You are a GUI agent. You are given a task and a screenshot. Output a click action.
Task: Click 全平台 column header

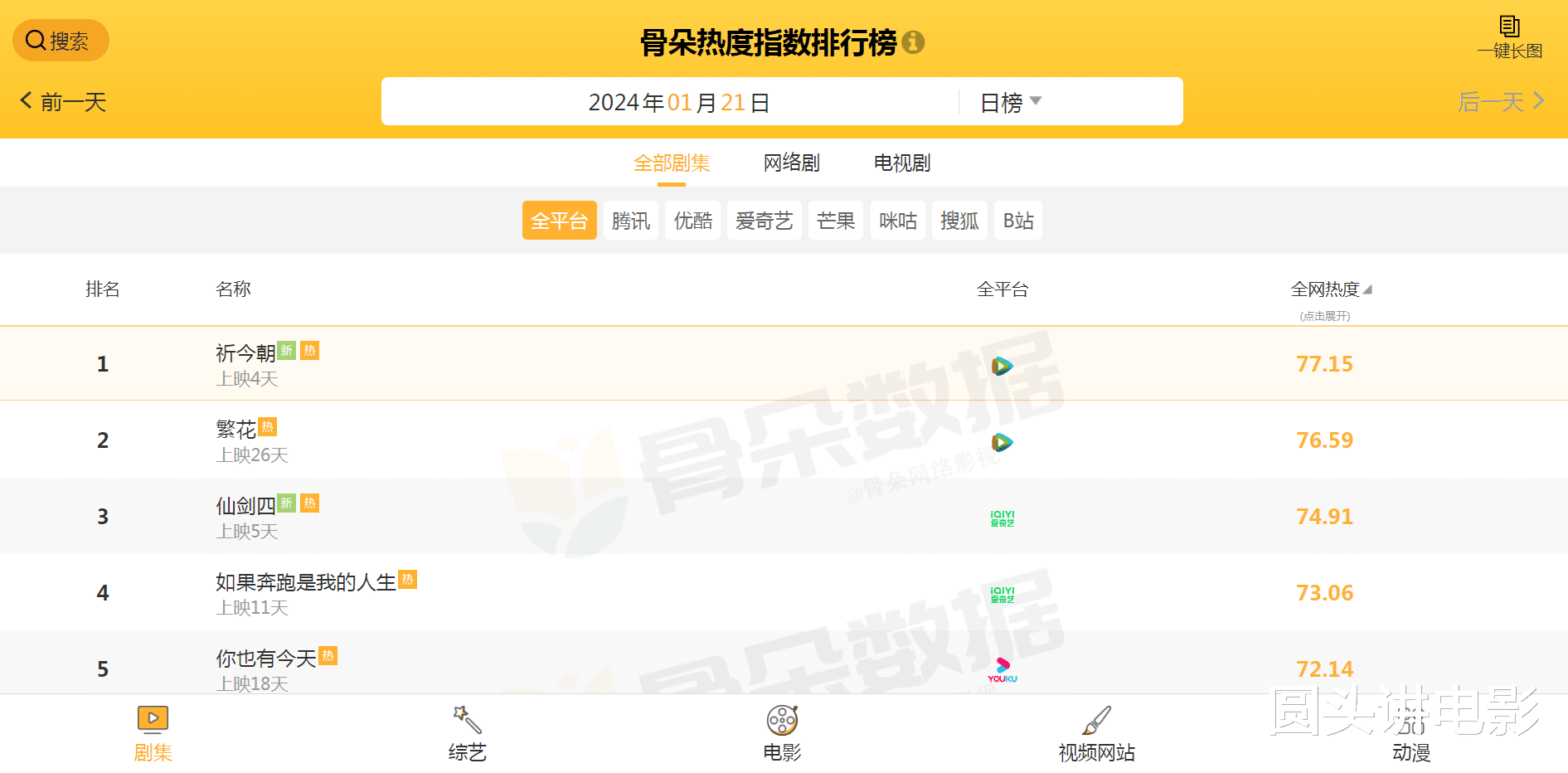point(1002,289)
